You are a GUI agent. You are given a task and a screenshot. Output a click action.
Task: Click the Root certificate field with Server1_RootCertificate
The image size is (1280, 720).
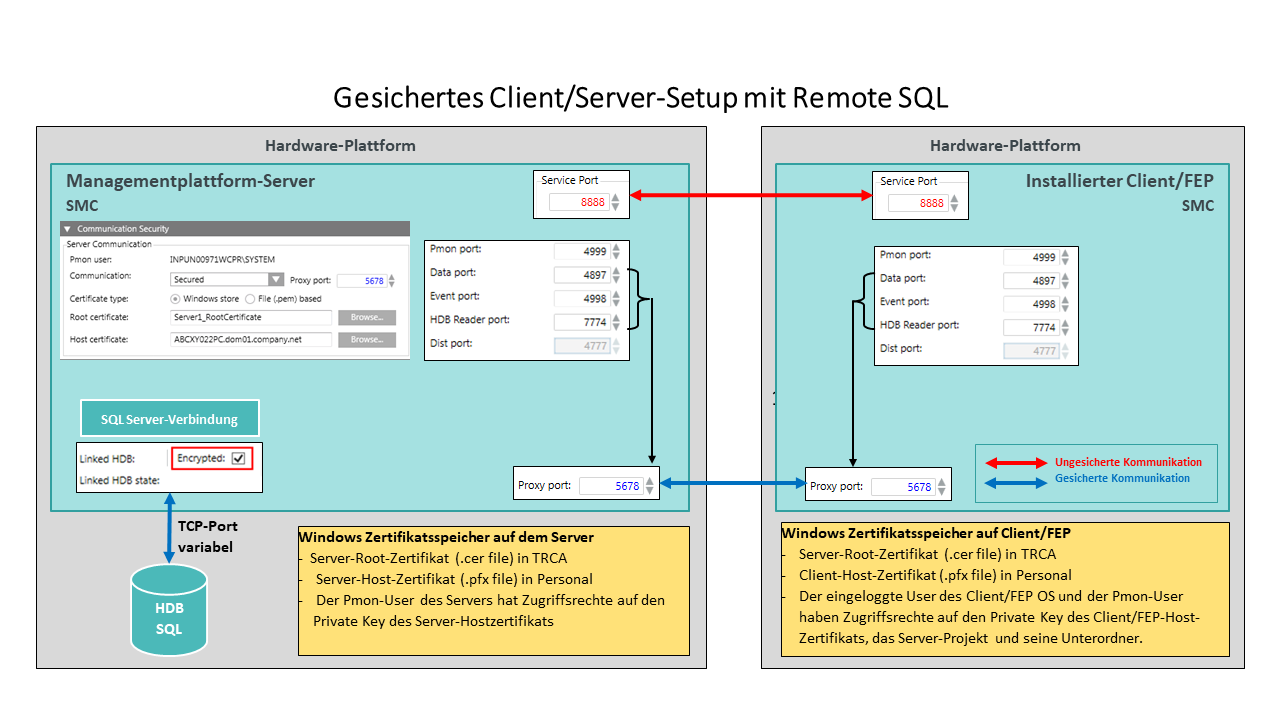coord(250,318)
